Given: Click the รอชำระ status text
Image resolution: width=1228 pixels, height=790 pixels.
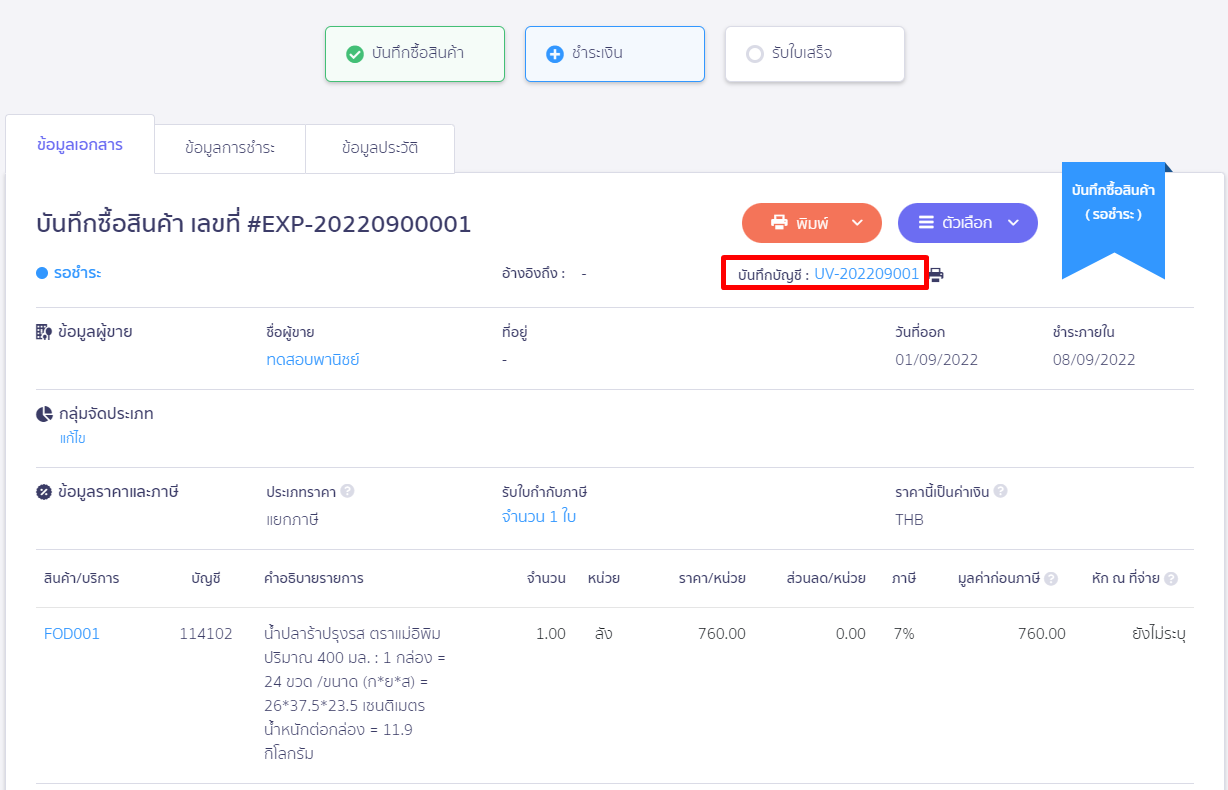Looking at the screenshot, I should 78,273.
